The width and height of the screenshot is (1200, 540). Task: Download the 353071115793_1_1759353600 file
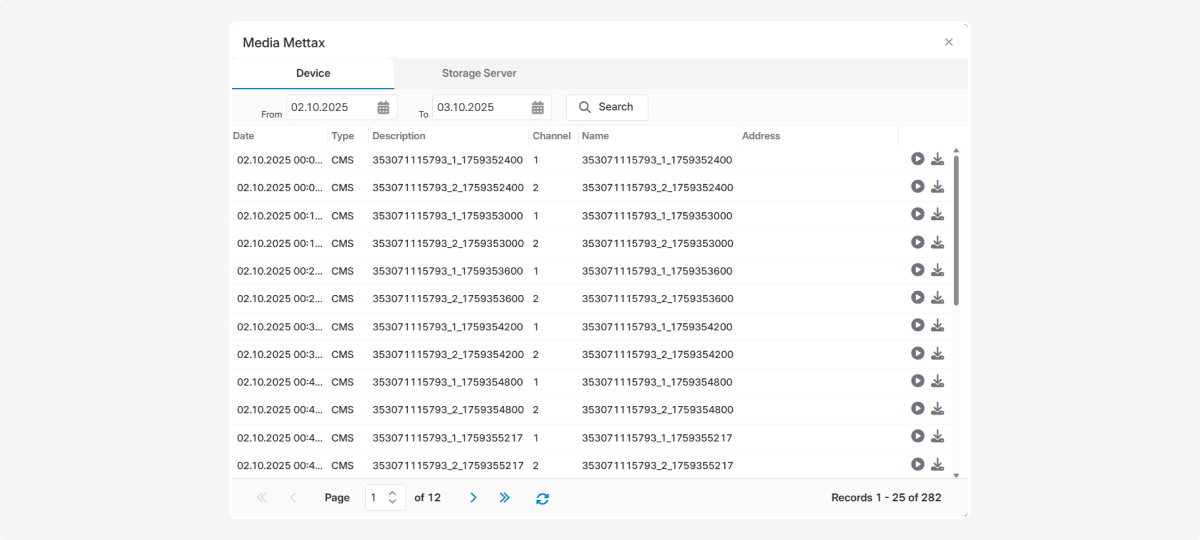point(937,270)
